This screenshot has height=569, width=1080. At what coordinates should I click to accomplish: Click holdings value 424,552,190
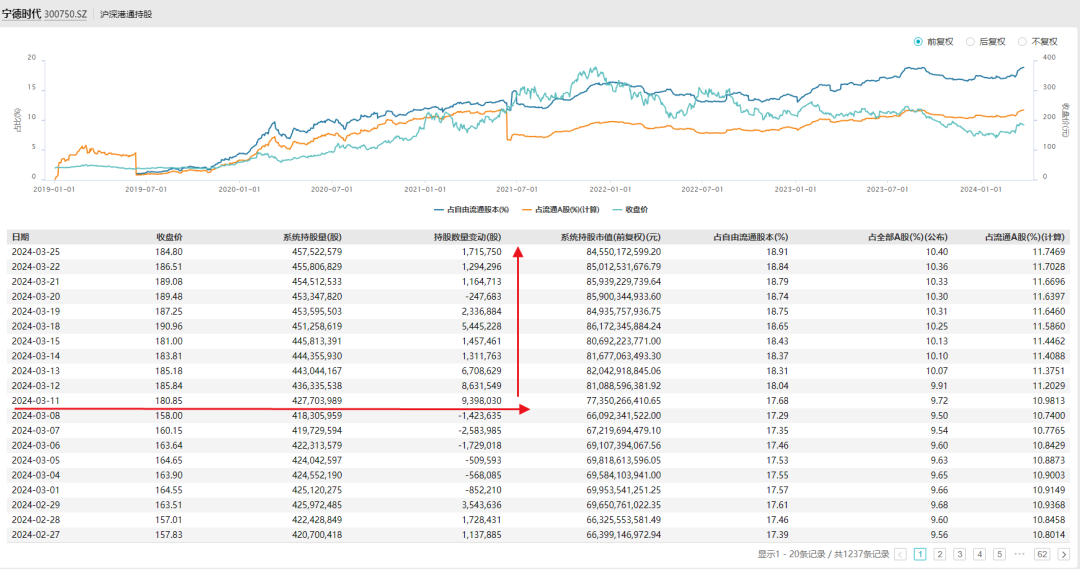[x=317, y=475]
